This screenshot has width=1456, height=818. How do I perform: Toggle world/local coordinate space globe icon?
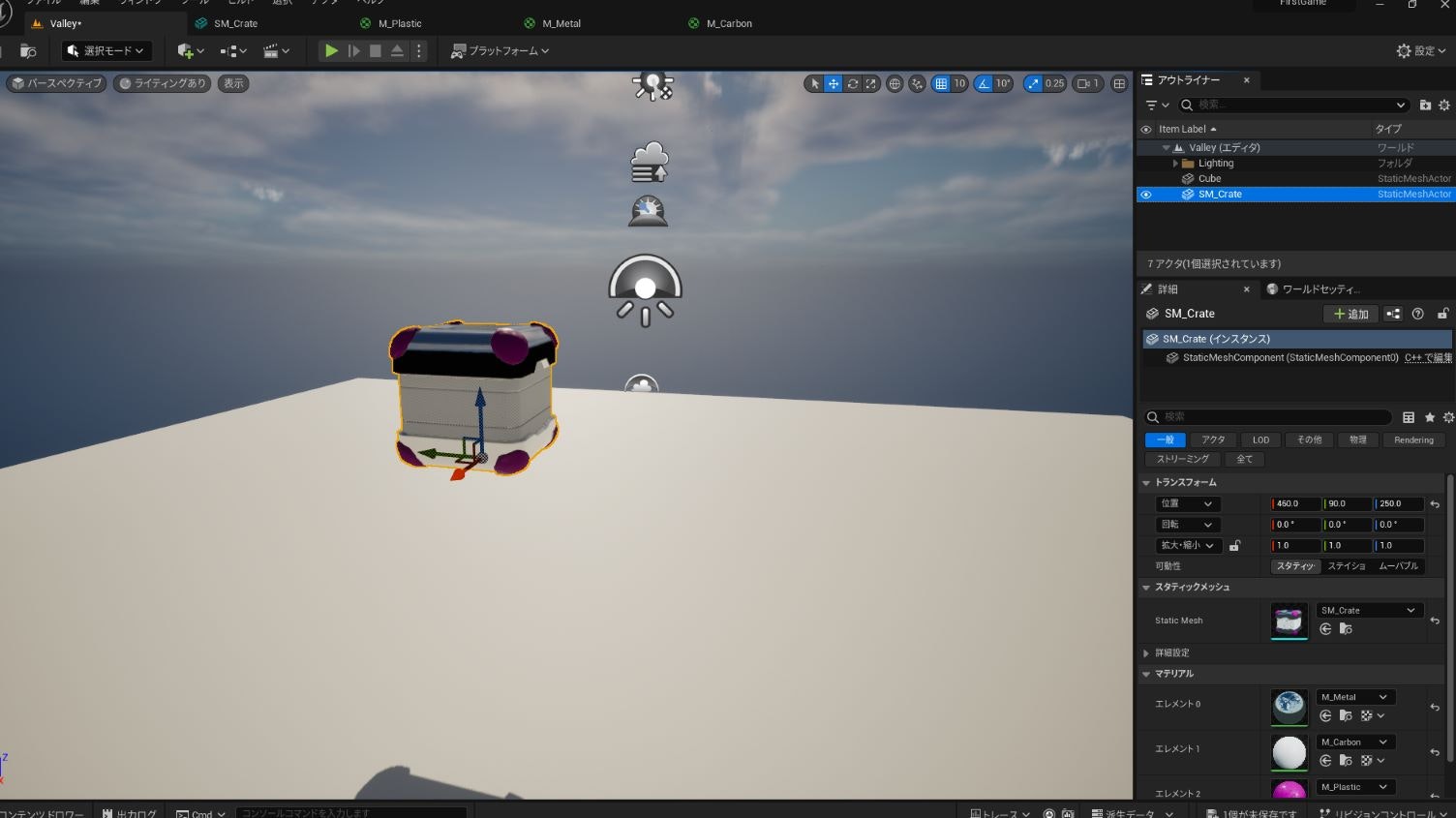tap(895, 84)
